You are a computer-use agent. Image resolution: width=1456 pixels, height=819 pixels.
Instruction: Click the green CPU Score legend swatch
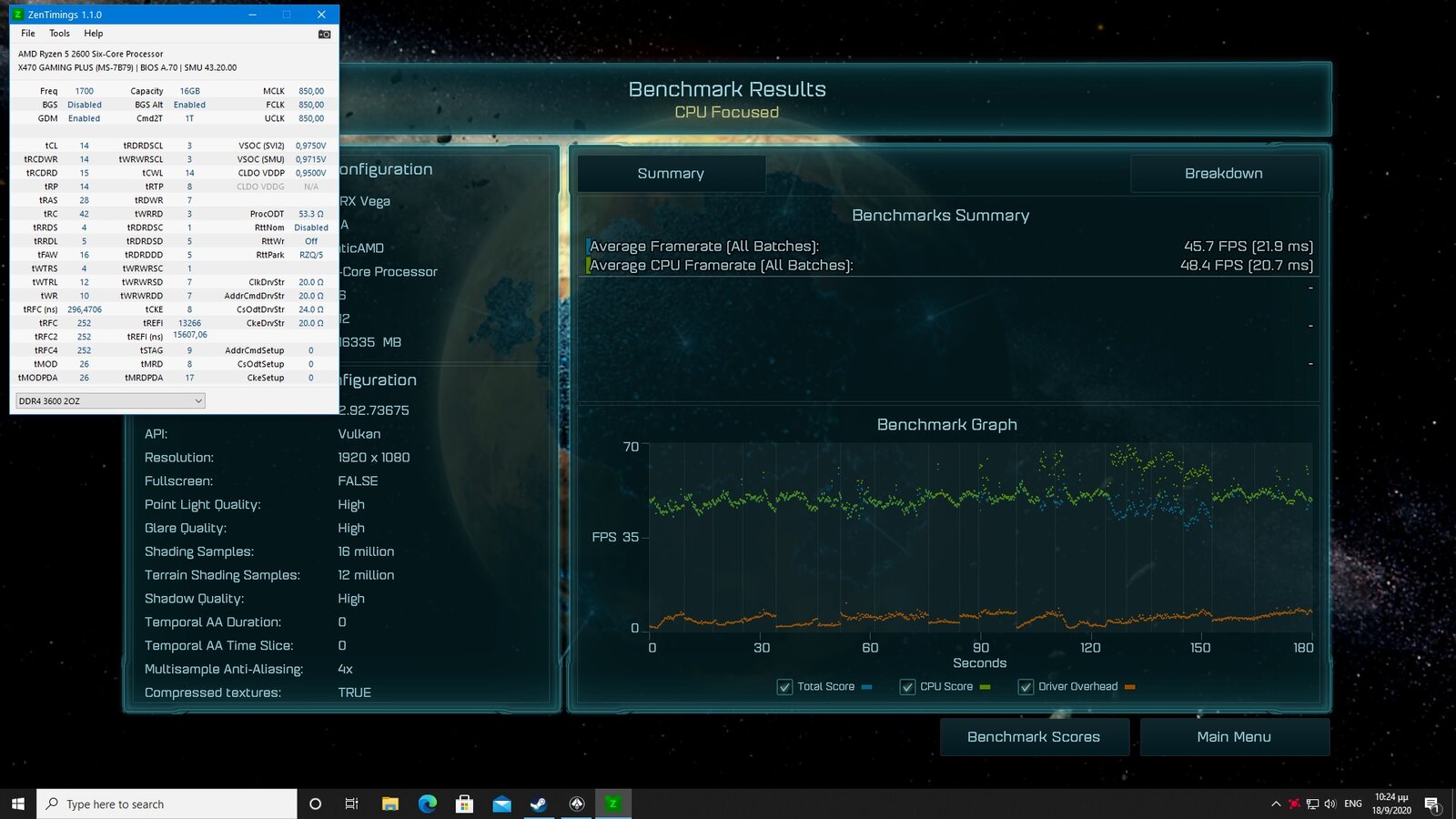[x=985, y=687]
